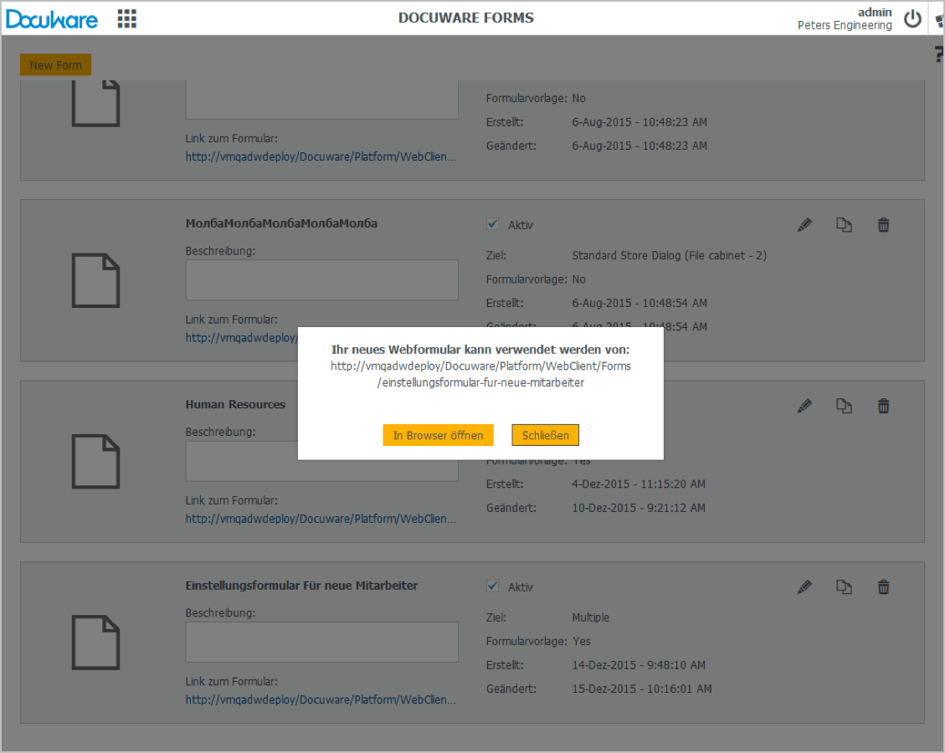Close the dialog with Schließen
Image resolution: width=945 pixels, height=753 pixels.
coord(545,435)
